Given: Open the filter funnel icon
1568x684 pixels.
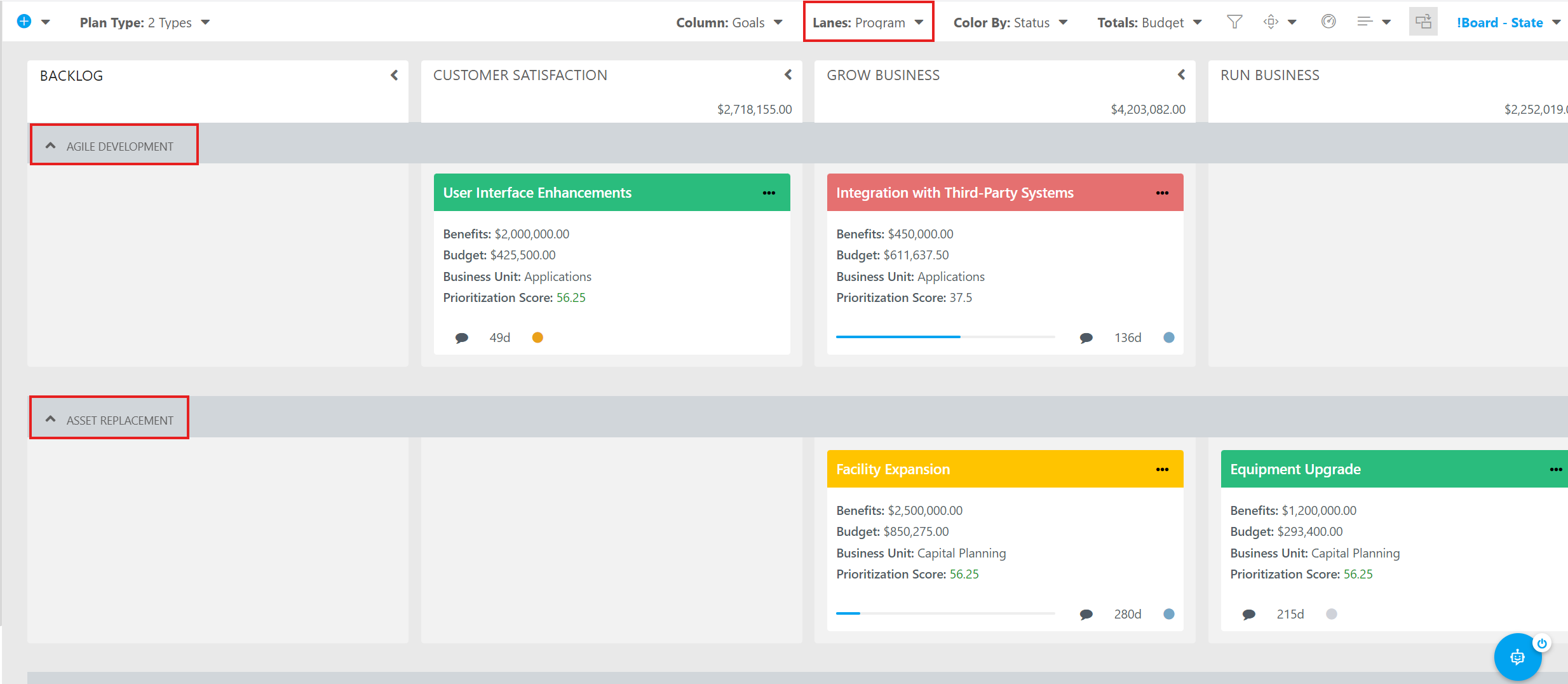Looking at the screenshot, I should [1234, 22].
